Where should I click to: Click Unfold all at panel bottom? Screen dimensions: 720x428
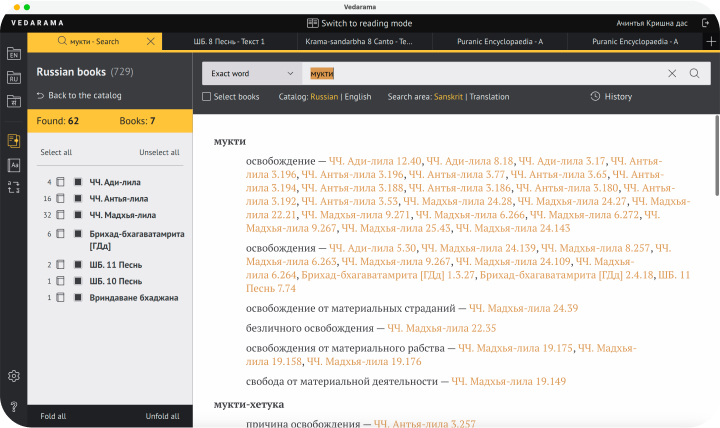162,416
